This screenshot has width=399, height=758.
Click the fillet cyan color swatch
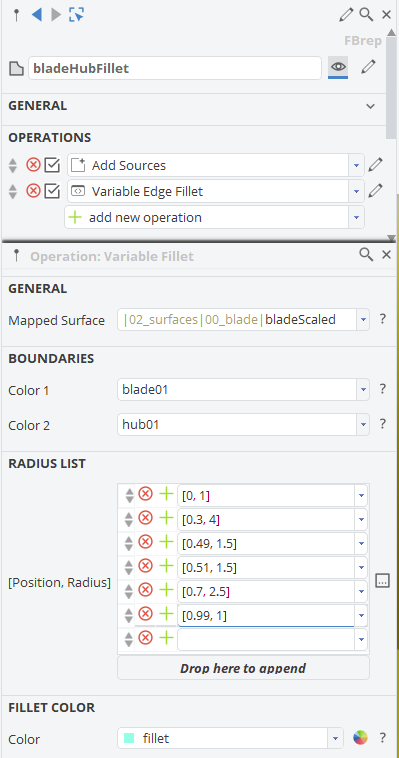tap(129, 738)
